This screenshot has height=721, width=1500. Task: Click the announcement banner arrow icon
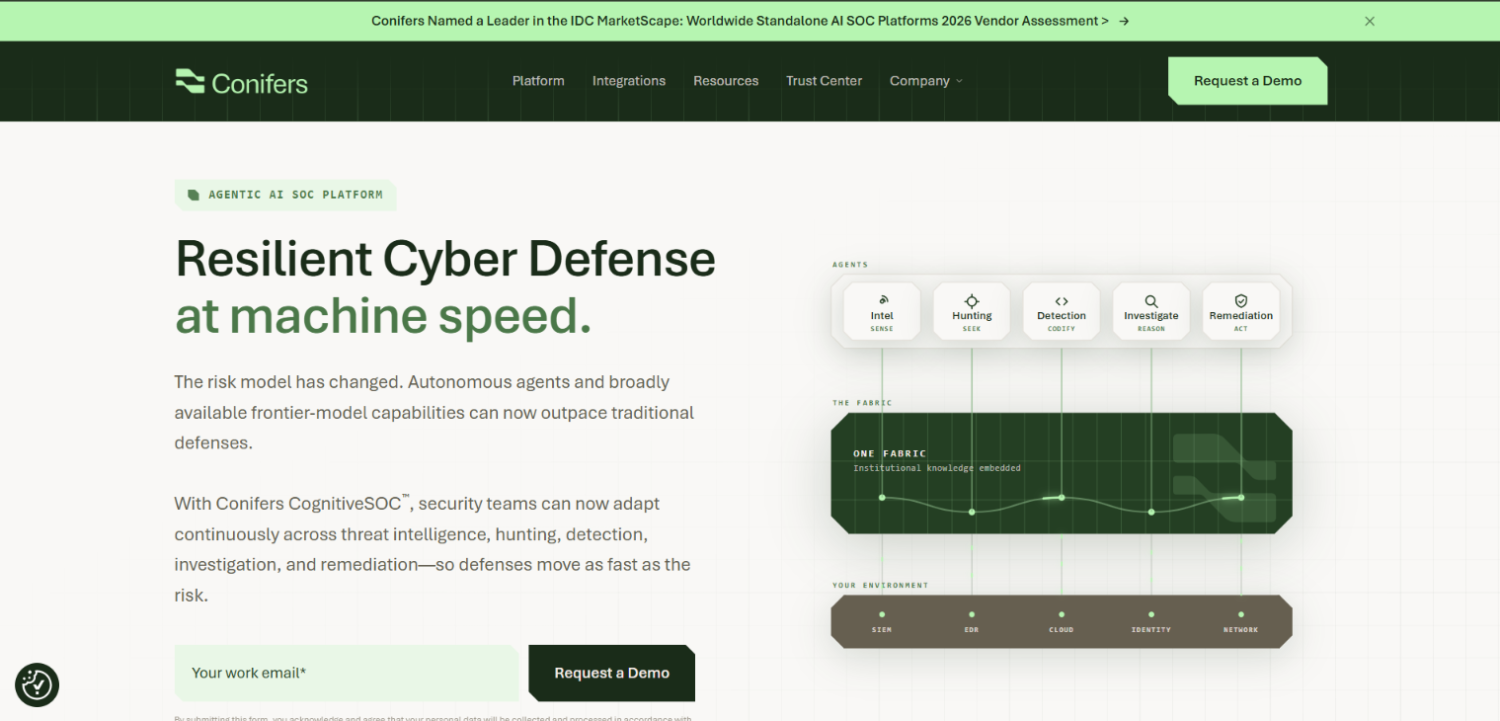[1124, 21]
